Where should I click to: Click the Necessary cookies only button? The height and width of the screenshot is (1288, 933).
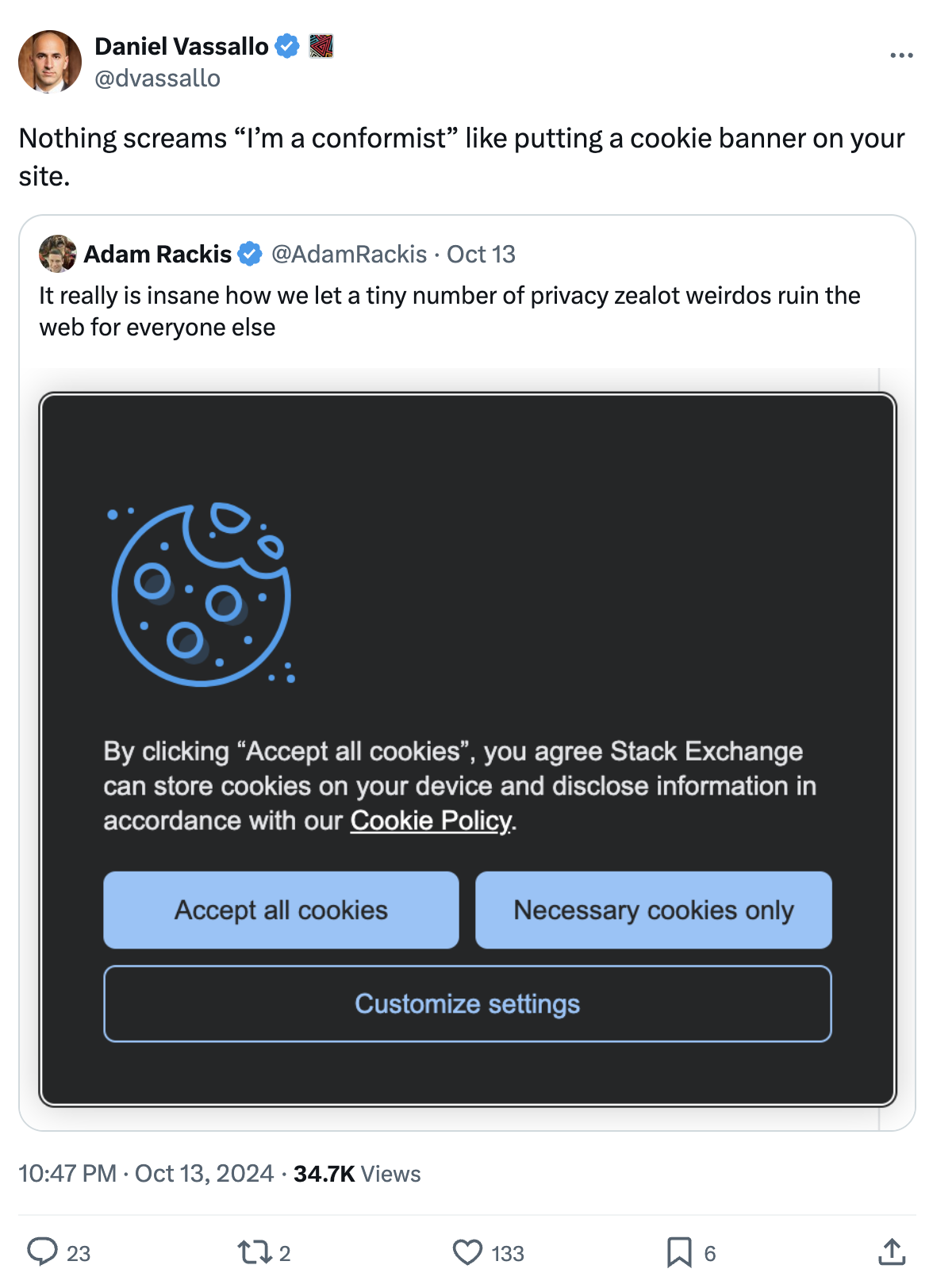point(654,910)
